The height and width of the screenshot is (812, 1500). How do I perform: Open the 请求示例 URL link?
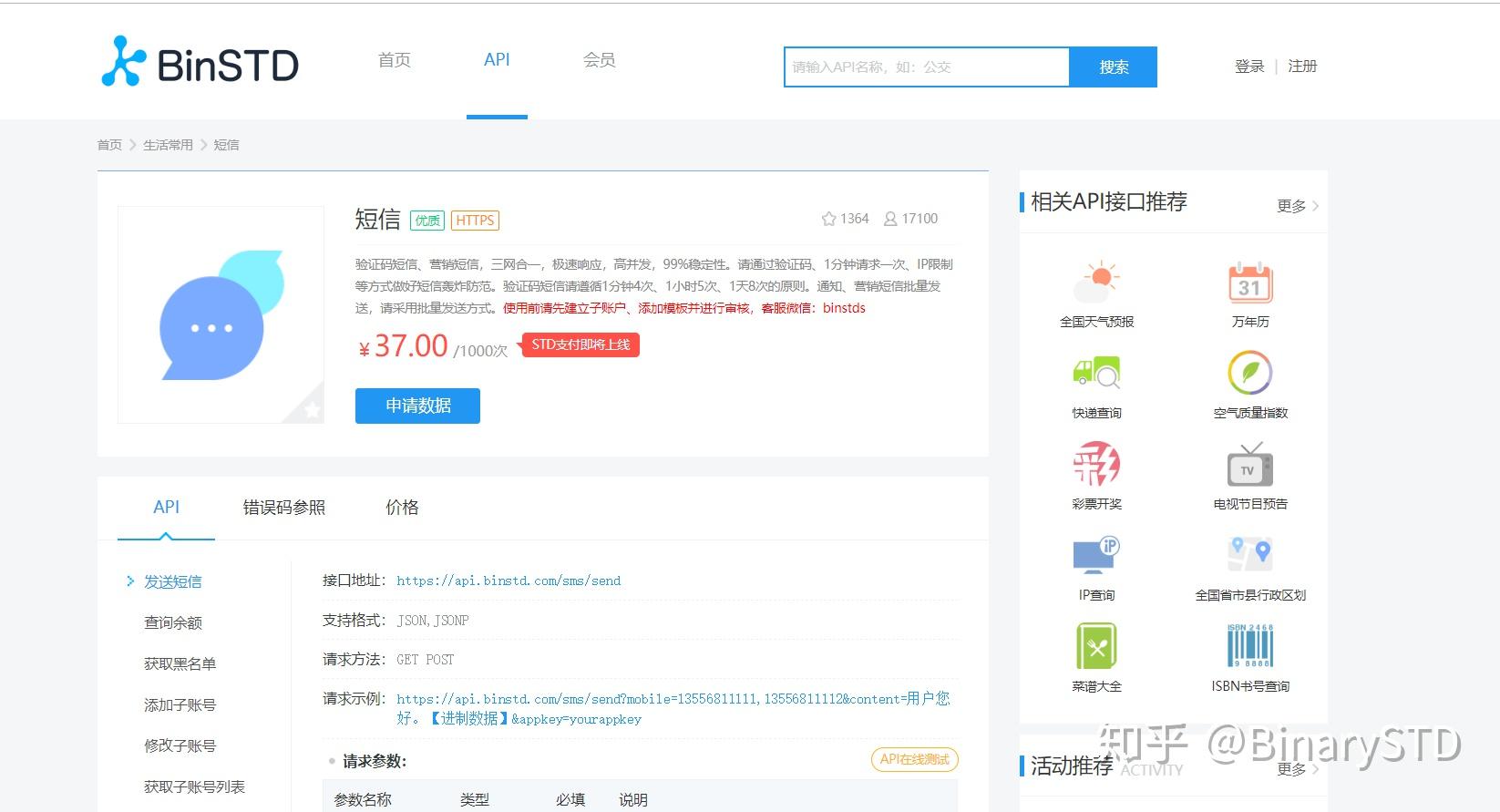pos(673,708)
